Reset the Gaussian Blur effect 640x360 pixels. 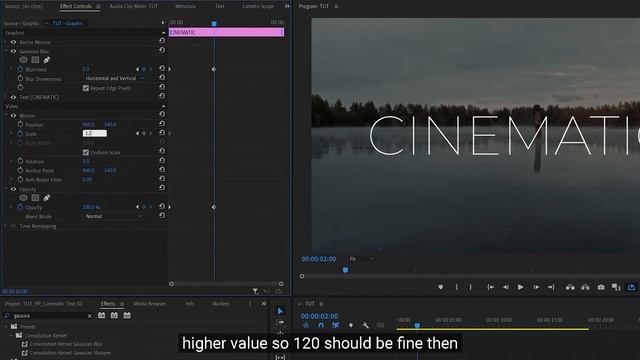tap(162, 50)
